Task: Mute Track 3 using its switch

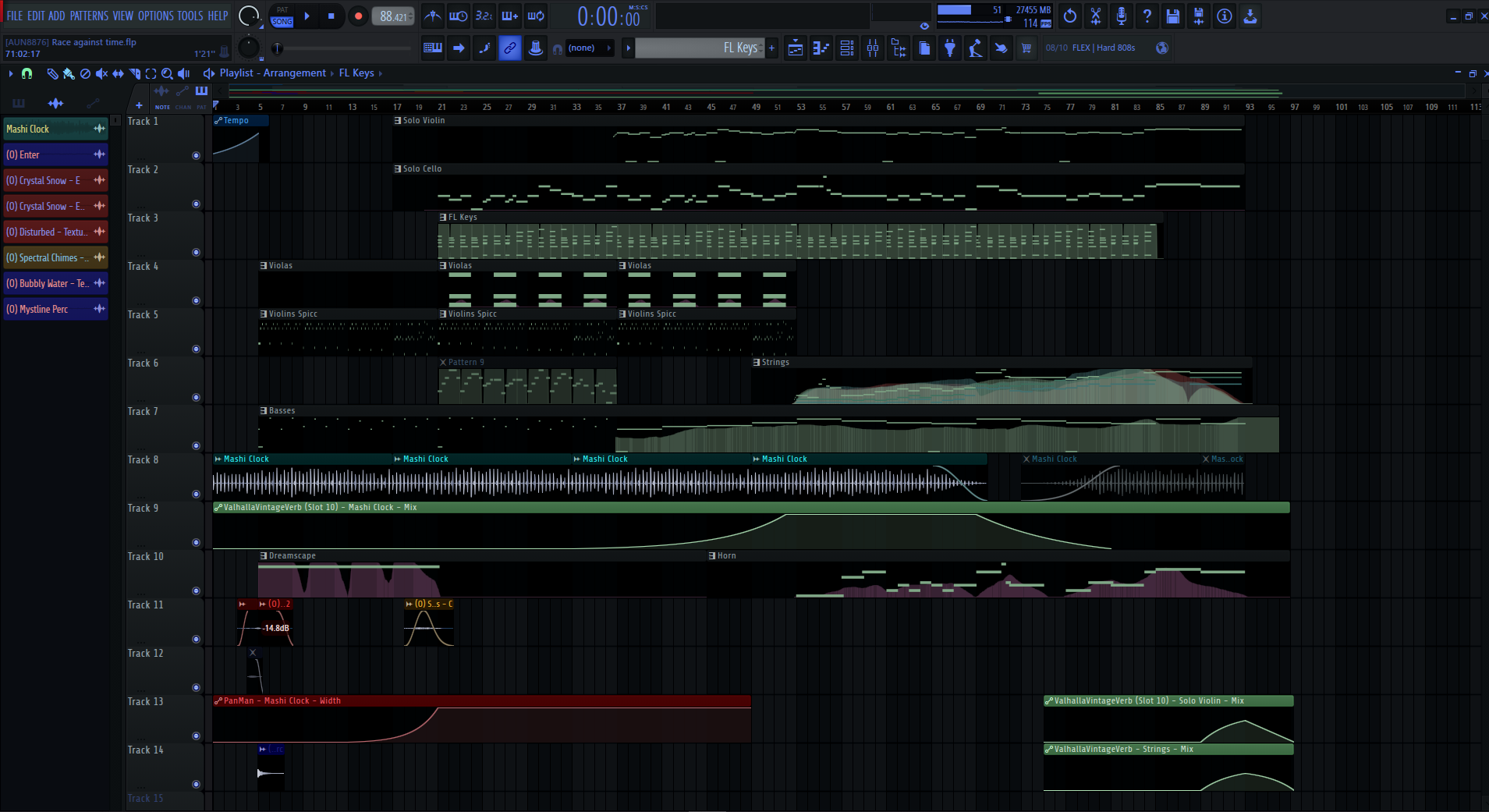Action: coord(196,252)
